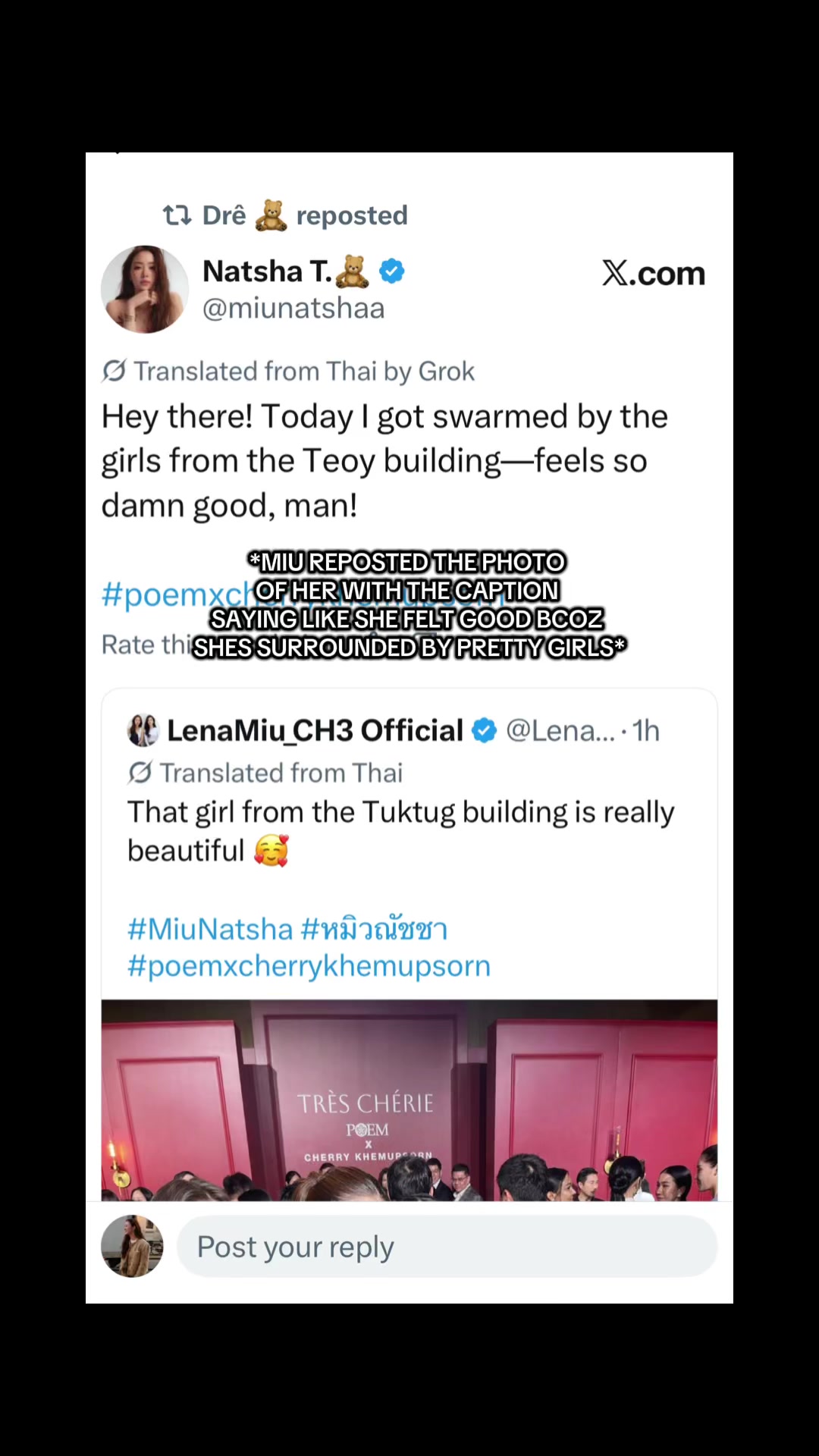Screen dimensions: 819x1456
Task: Click the 'Post your reply' input field
Action: pos(447,1247)
